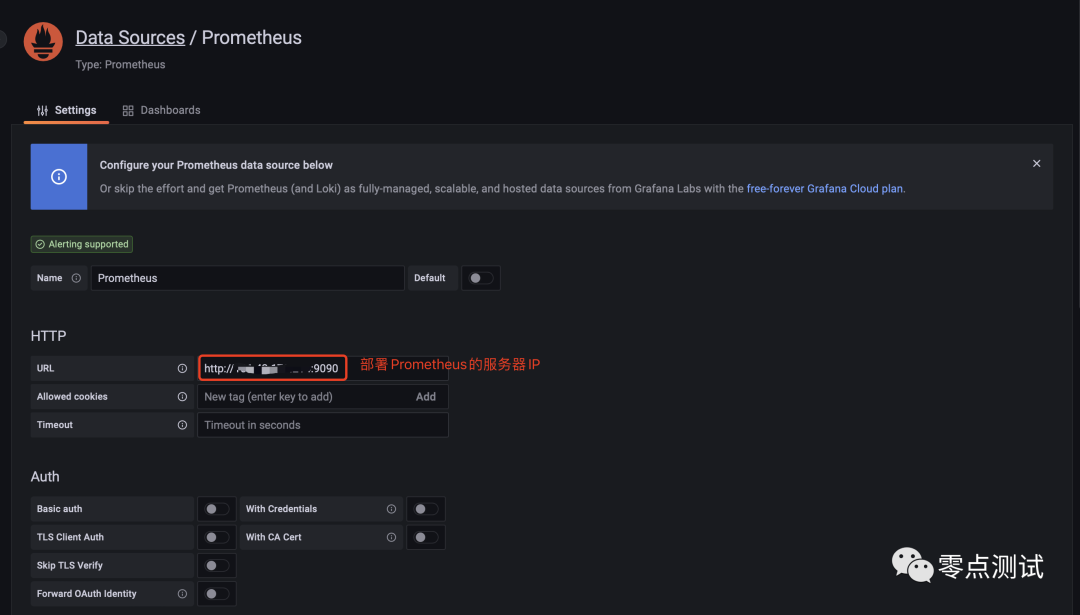This screenshot has height=615, width=1080.
Task: Enable the With CA Cert toggle
Action: (426, 537)
